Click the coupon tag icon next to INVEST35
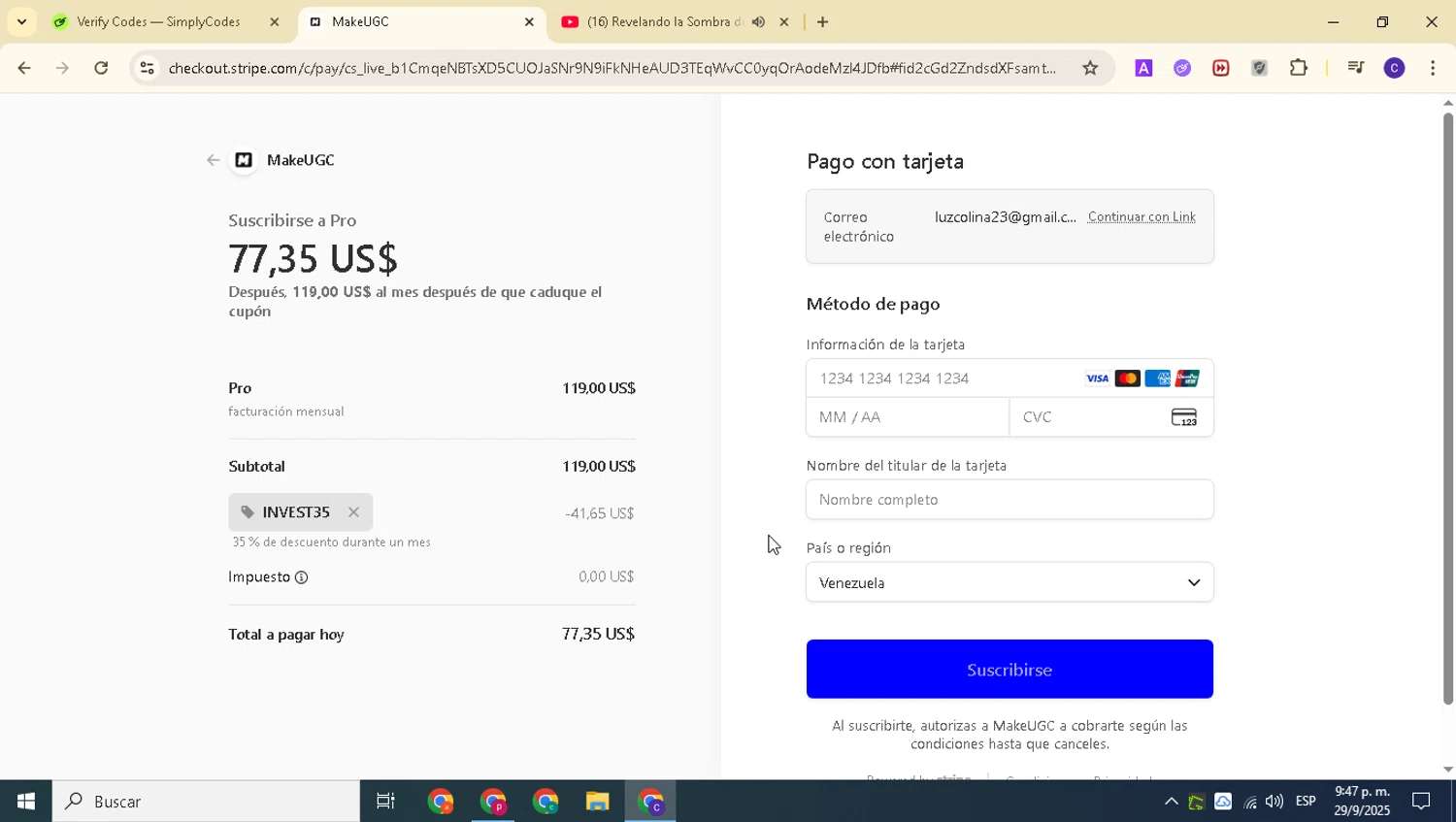Image resolution: width=1456 pixels, height=822 pixels. (x=248, y=512)
